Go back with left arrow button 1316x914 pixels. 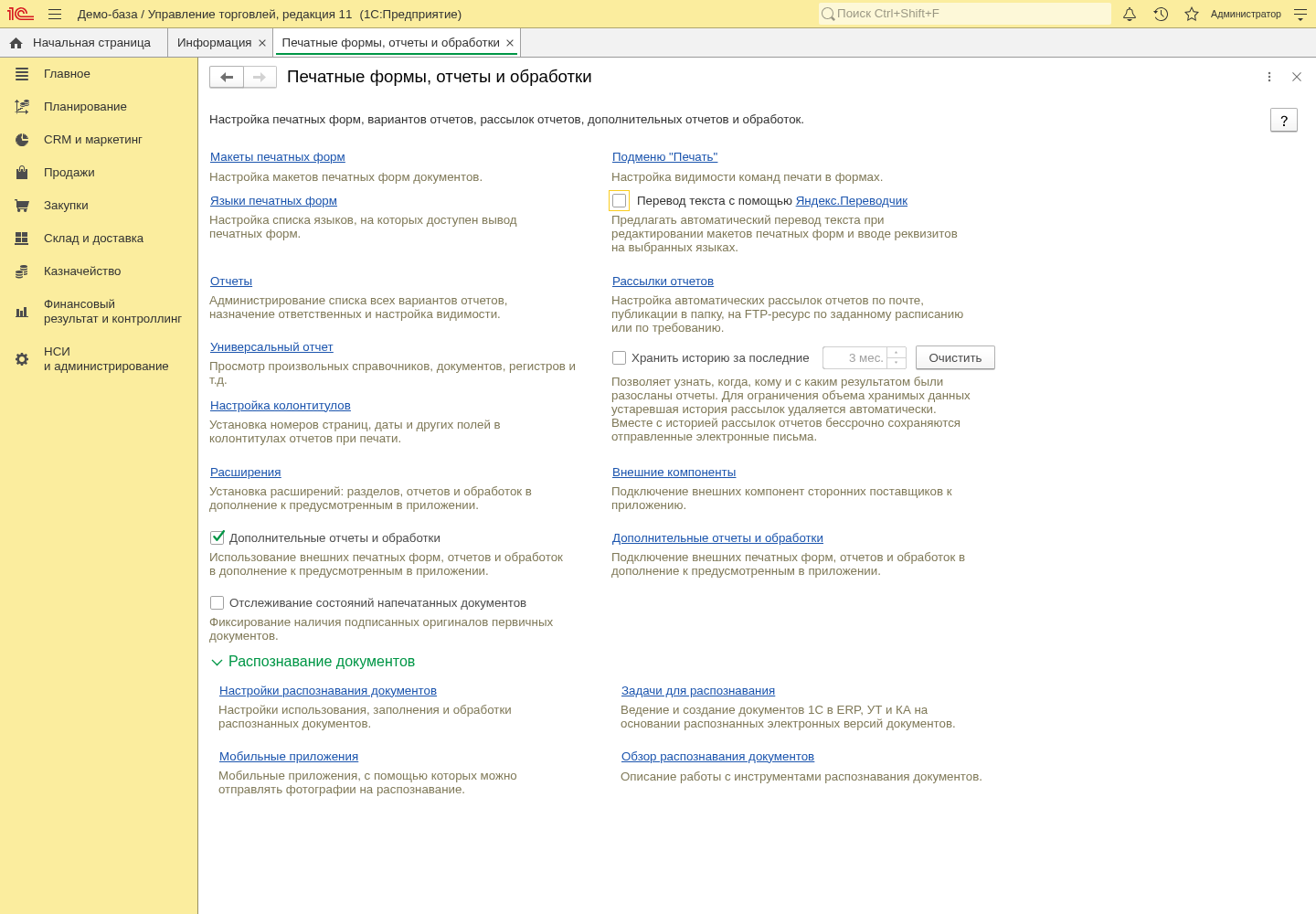pyautogui.click(x=227, y=77)
